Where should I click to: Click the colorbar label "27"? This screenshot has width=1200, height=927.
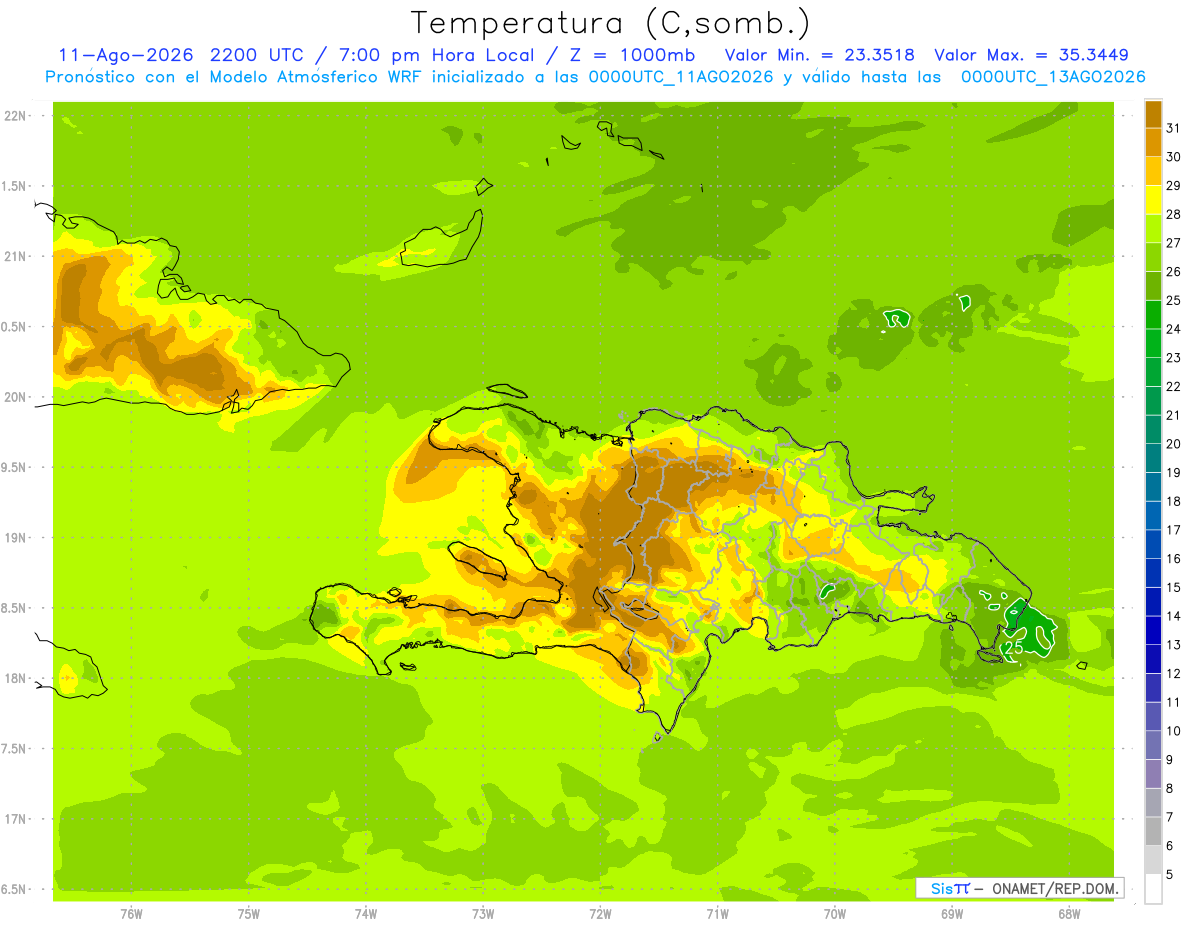point(1174,243)
